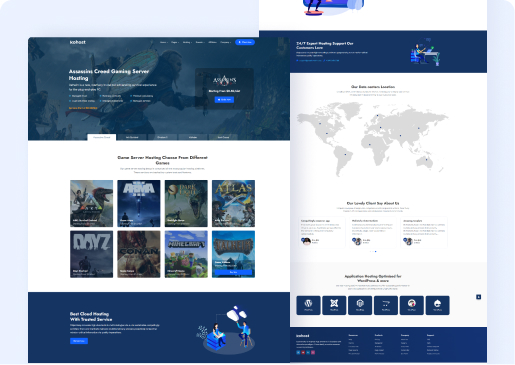This screenshot has height=365, width=515.
Task: Expand the Domain menu in the navigation bar
Action: click(x=200, y=42)
